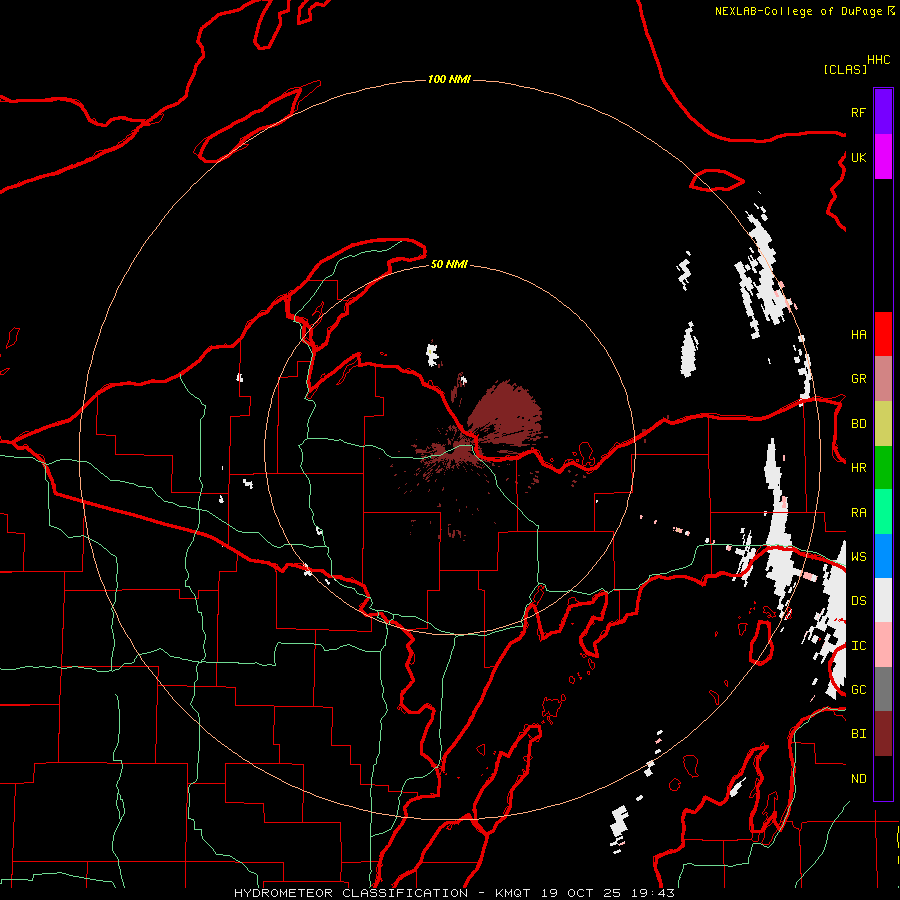Select the "BD" legend label
The width and height of the screenshot is (900, 900).
tap(858, 424)
